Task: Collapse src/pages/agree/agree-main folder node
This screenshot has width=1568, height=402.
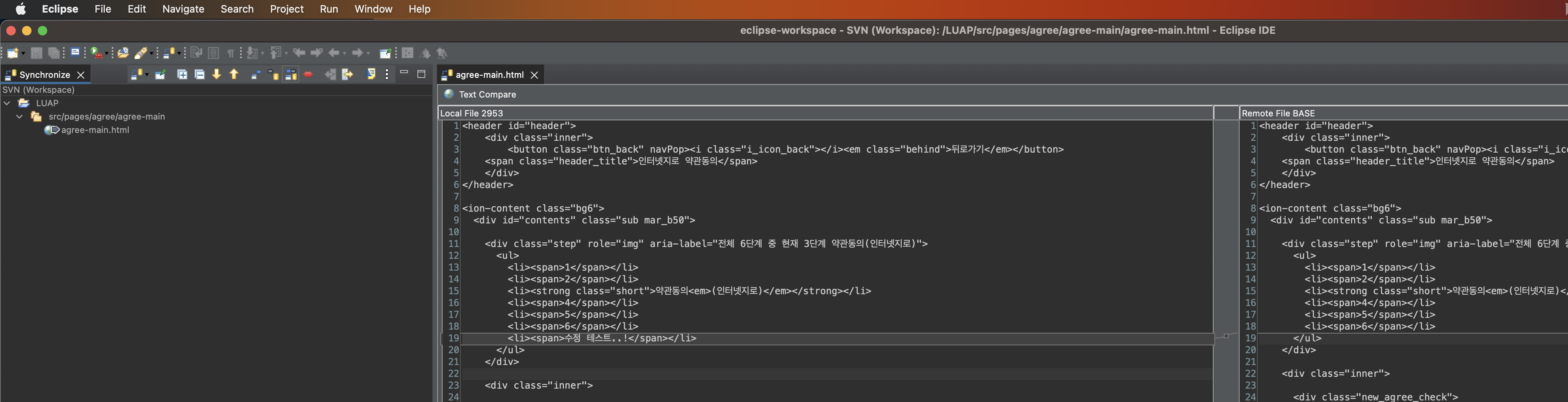Action: click(x=19, y=117)
